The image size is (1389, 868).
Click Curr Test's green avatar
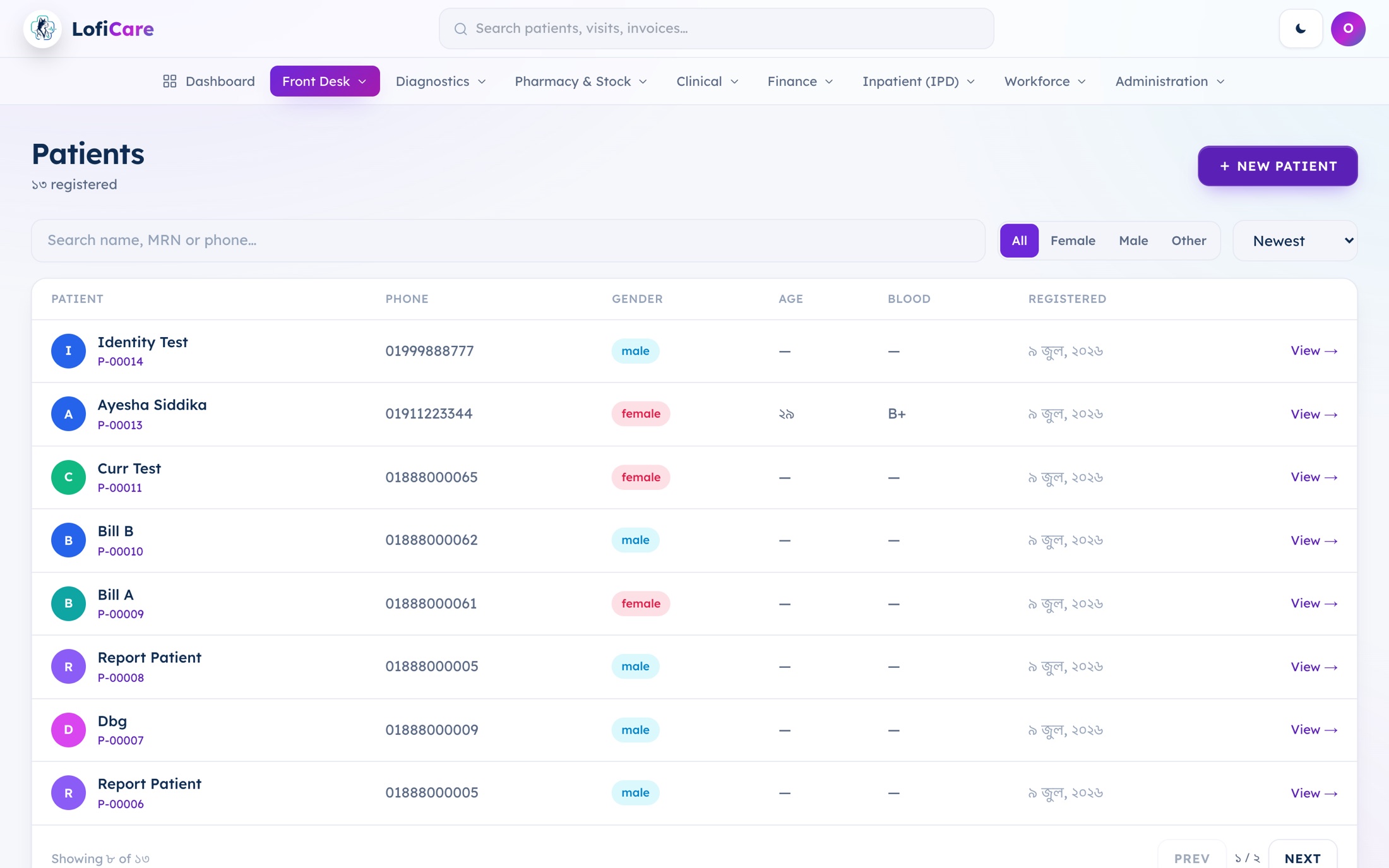coord(68,477)
